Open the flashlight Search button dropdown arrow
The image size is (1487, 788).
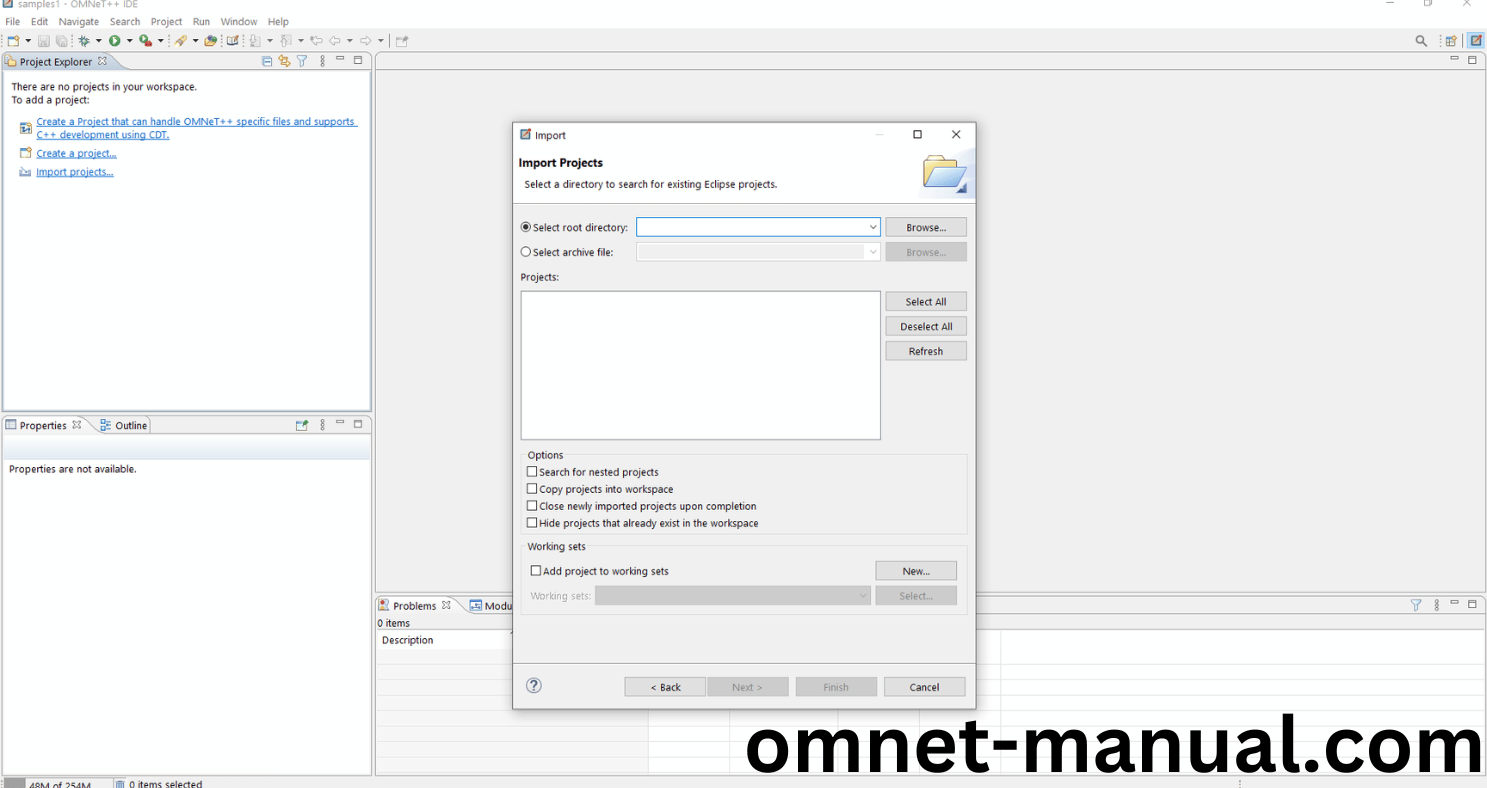click(x=195, y=41)
